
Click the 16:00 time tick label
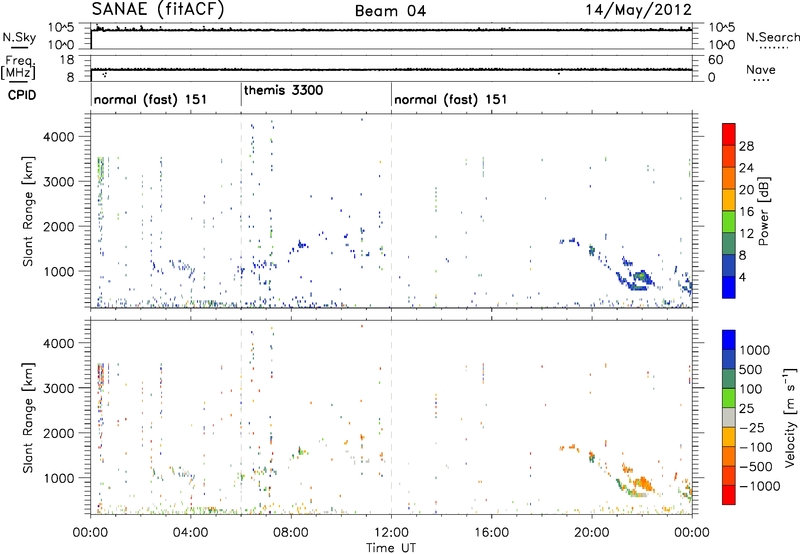491,533
